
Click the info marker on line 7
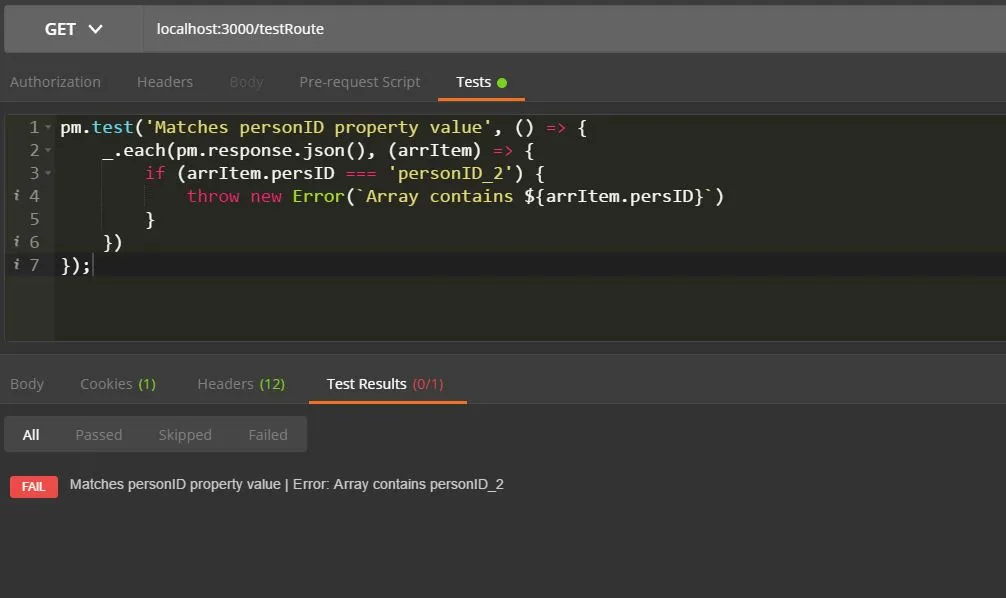pyautogui.click(x=17, y=264)
